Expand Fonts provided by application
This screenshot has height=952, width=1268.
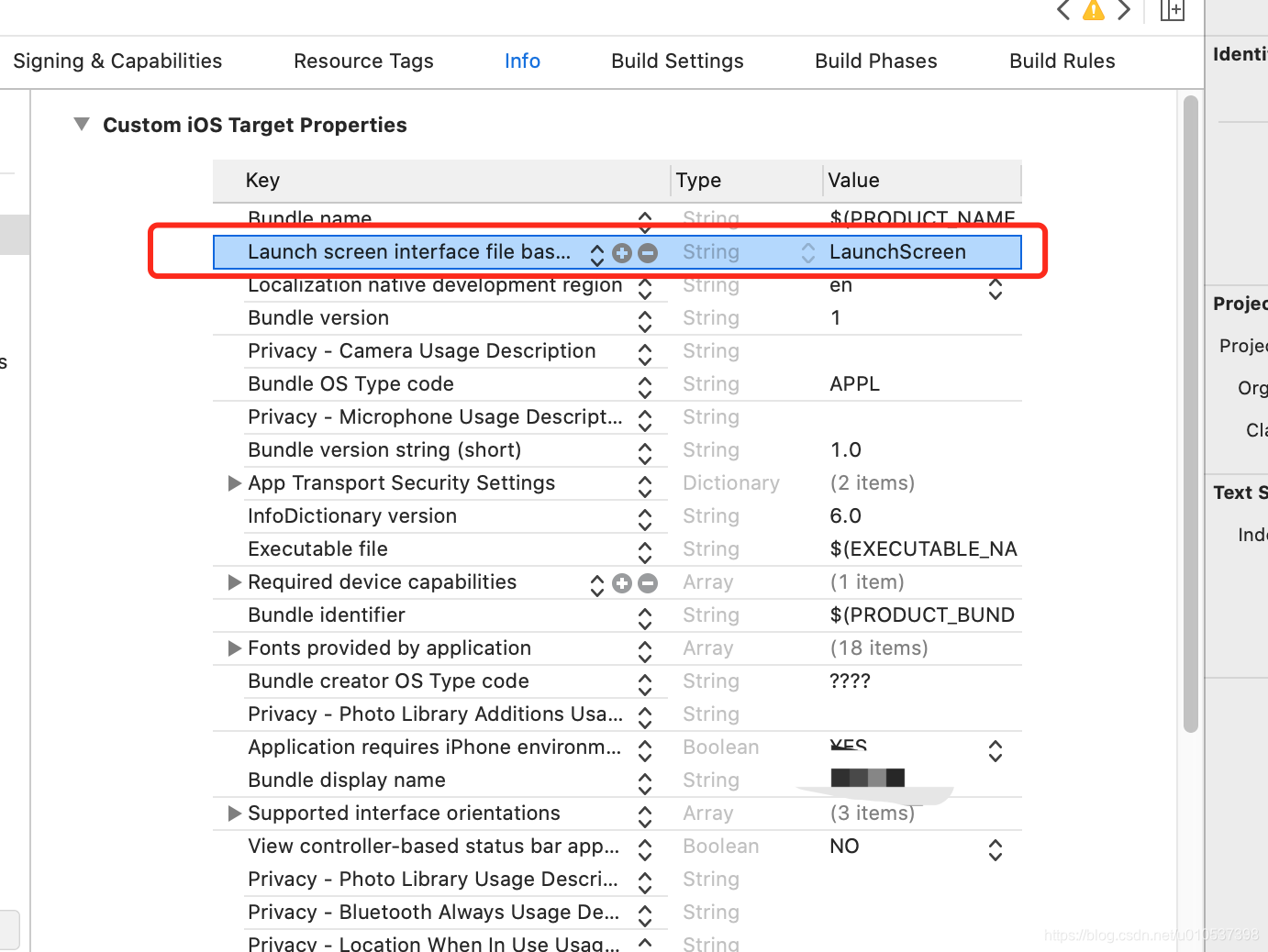click(234, 648)
